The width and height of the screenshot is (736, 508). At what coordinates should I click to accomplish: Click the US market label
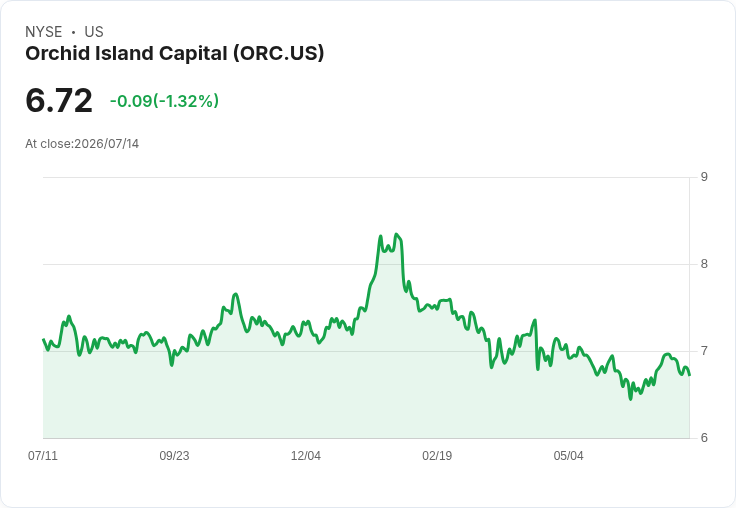94,32
